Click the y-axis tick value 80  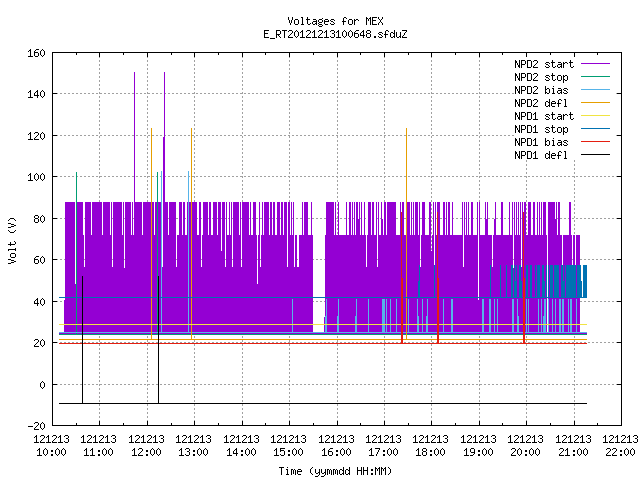(39, 219)
